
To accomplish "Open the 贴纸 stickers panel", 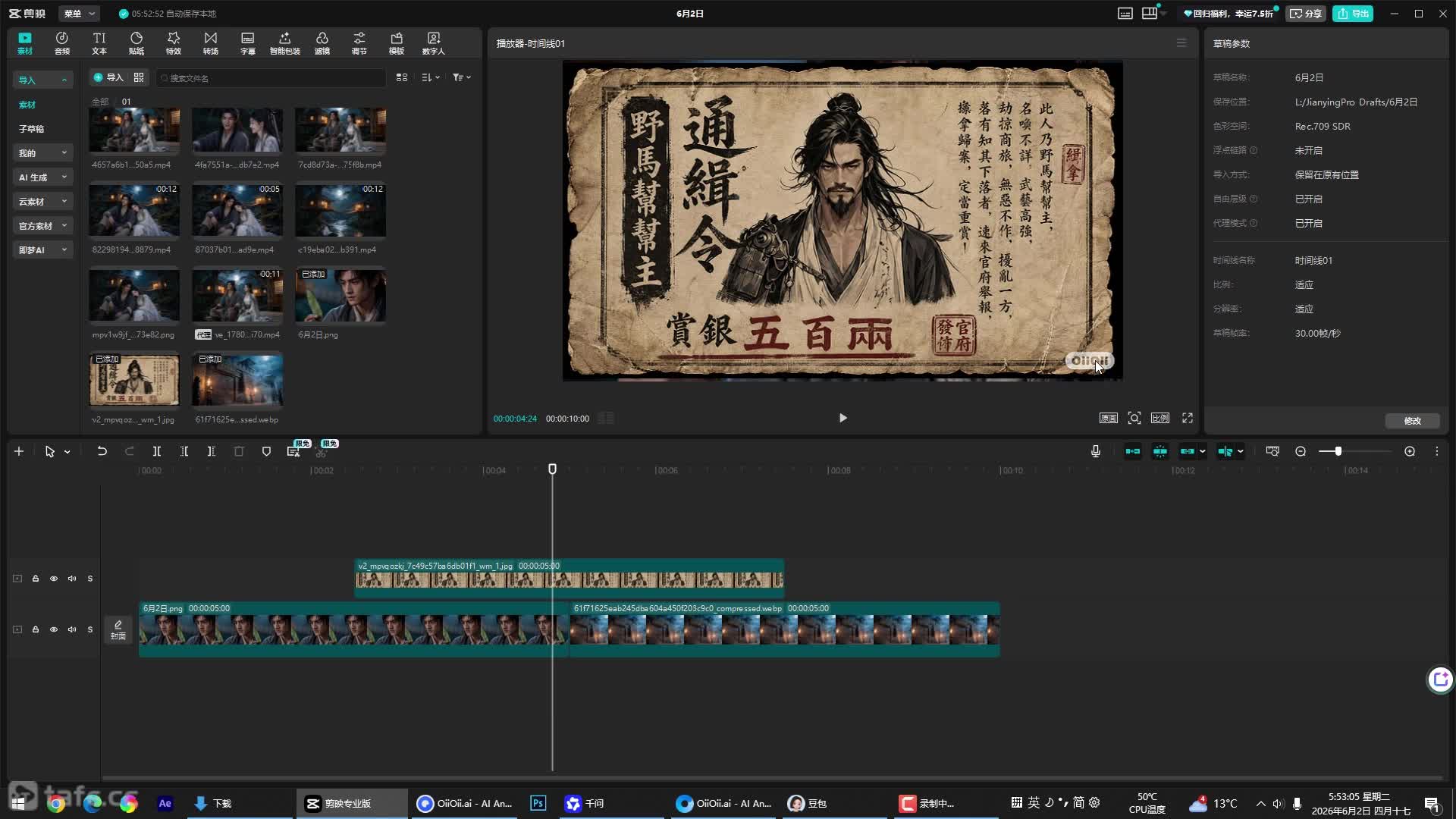I will point(136,43).
